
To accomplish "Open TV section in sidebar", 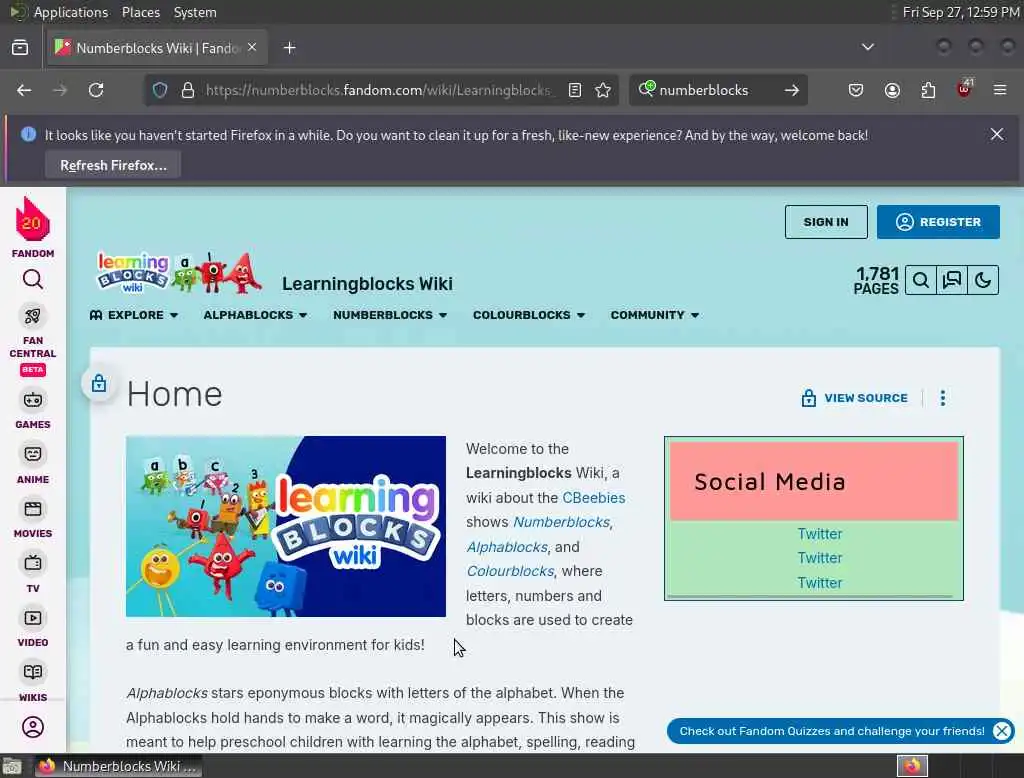I will [33, 573].
